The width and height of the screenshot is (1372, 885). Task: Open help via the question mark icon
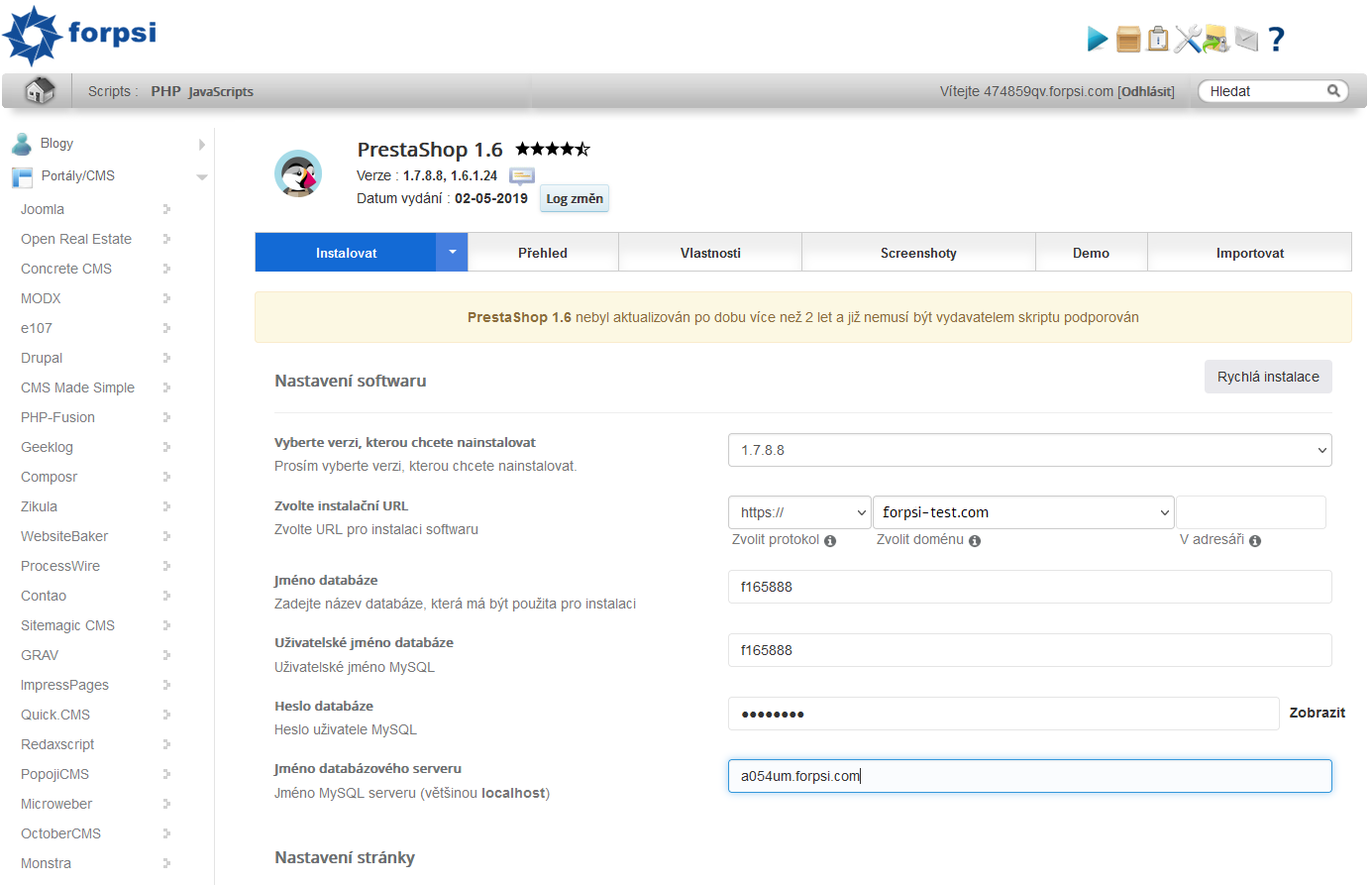pyautogui.click(x=1276, y=39)
